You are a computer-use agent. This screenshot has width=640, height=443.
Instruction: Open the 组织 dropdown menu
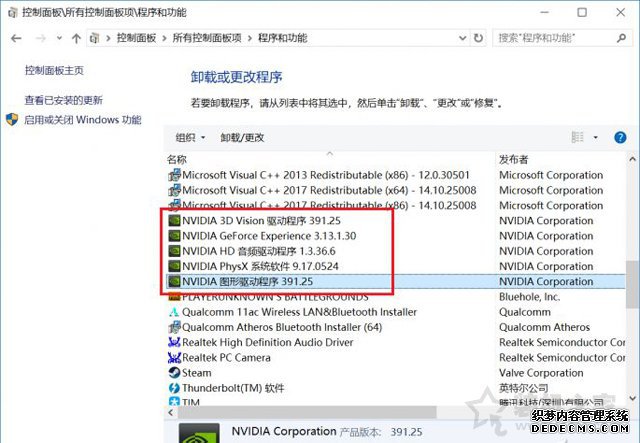coord(190,138)
